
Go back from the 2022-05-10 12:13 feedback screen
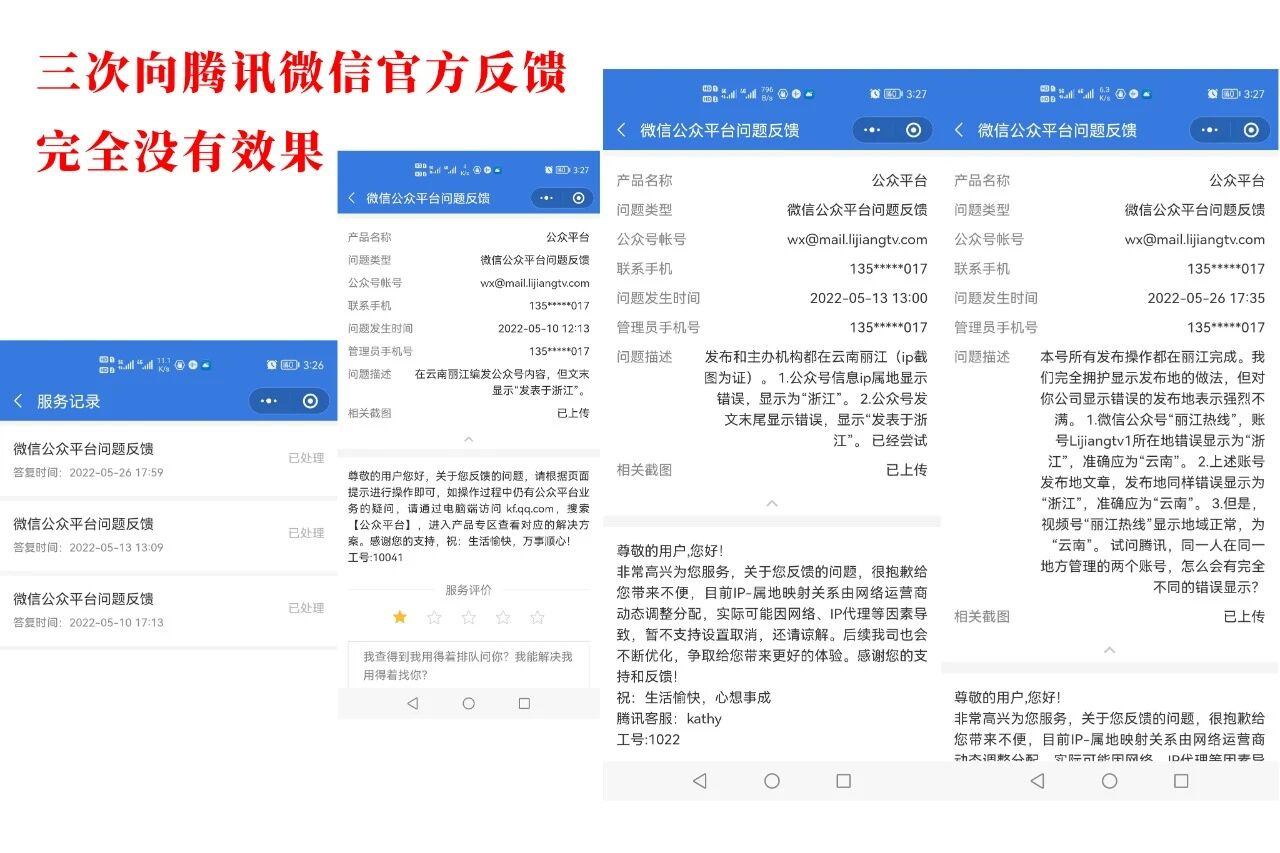pyautogui.click(x=351, y=198)
